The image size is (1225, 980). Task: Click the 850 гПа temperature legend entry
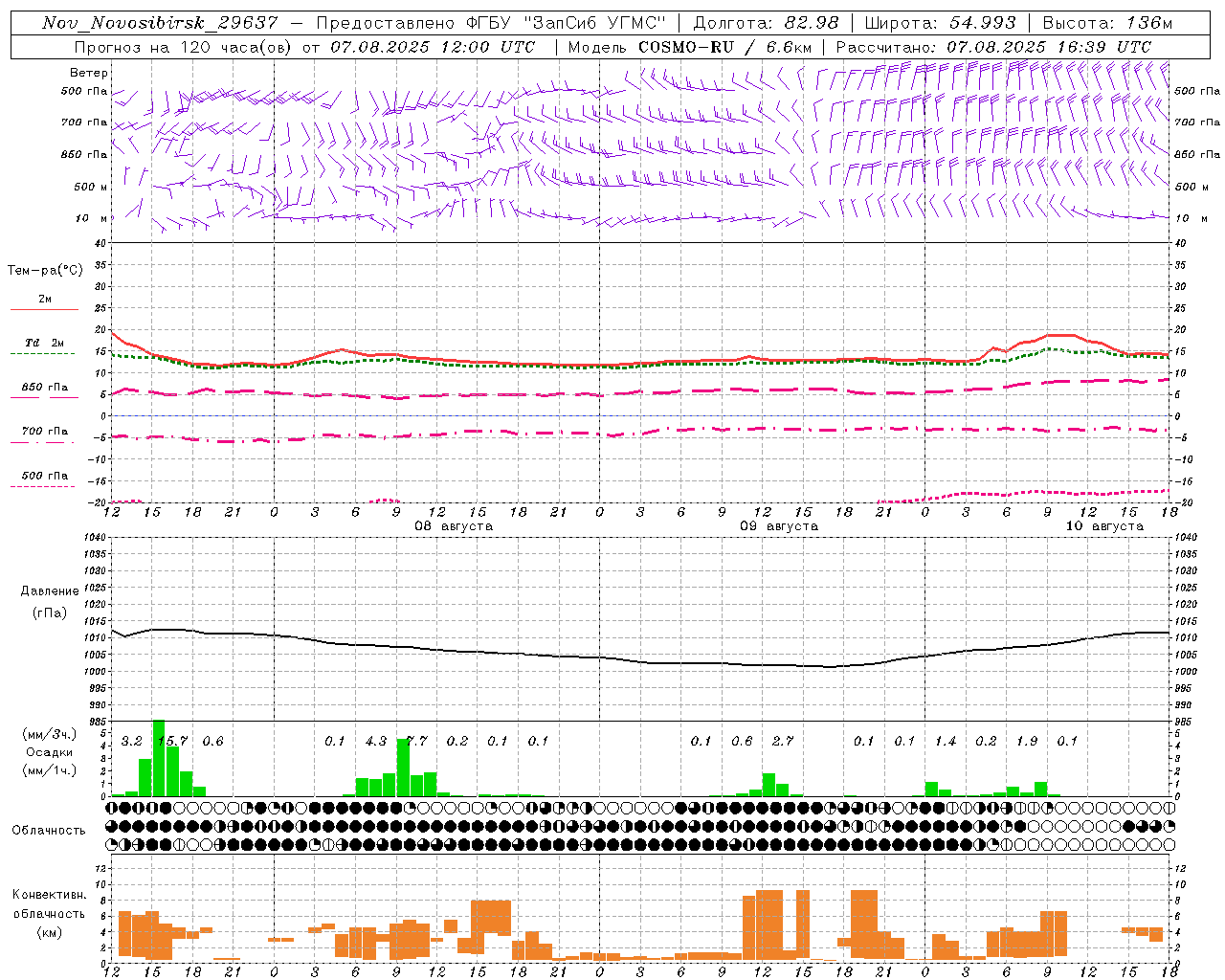(44, 388)
